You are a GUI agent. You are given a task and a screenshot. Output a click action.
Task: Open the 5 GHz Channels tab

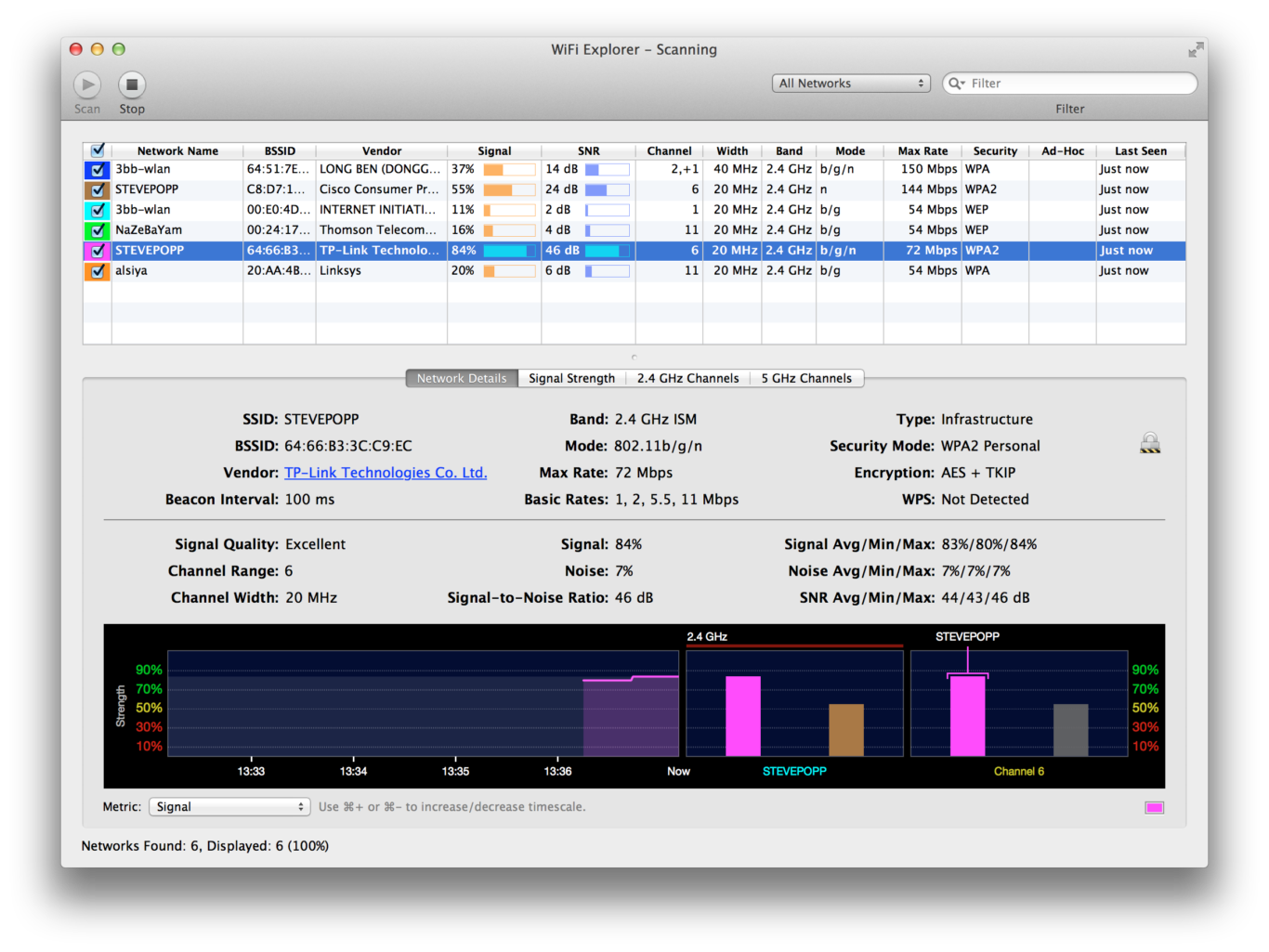pyautogui.click(x=806, y=378)
